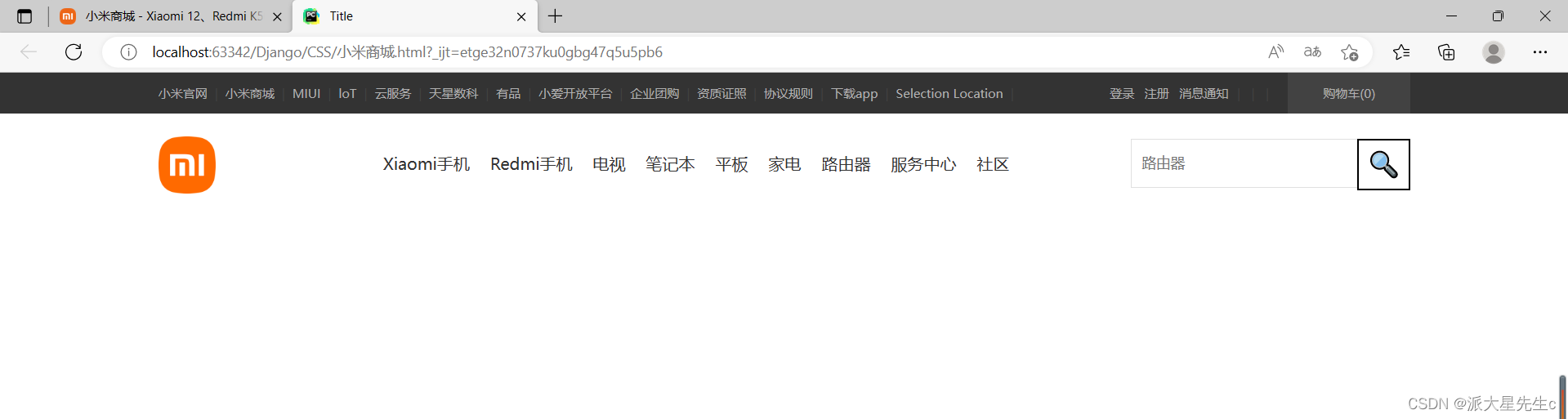Click 注册 register link
This screenshot has height=419, width=1568.
point(1156,94)
